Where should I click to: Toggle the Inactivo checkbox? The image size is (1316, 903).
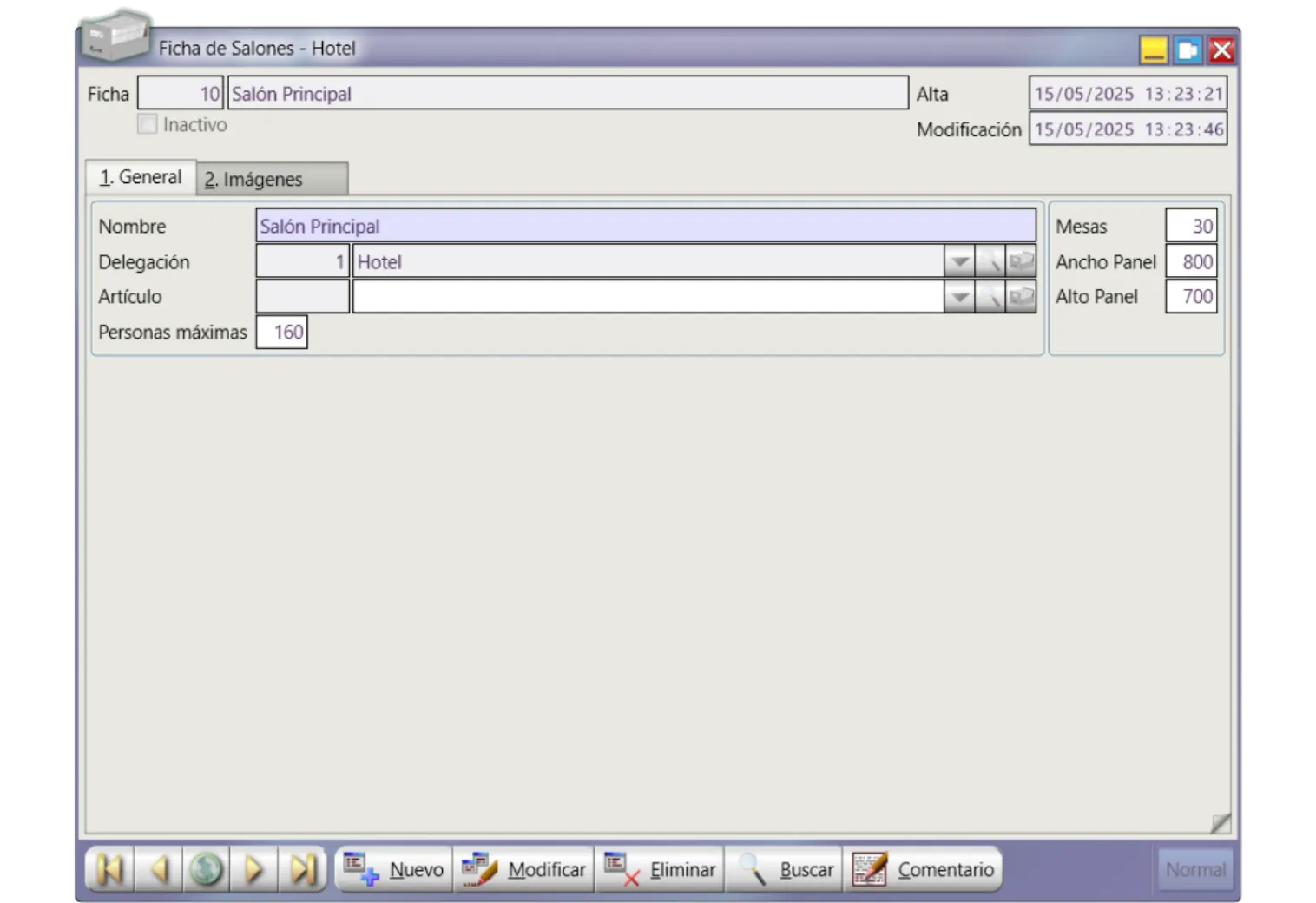[148, 124]
